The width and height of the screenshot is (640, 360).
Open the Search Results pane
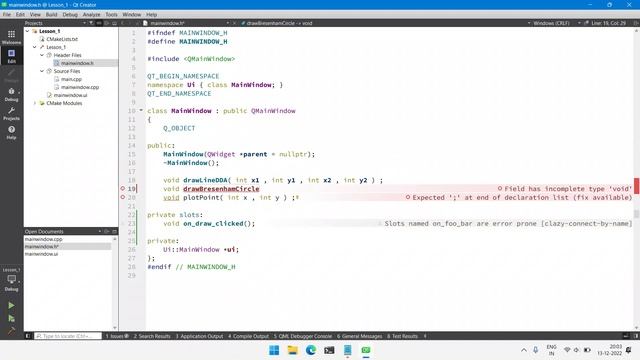pyautogui.click(x=152, y=336)
